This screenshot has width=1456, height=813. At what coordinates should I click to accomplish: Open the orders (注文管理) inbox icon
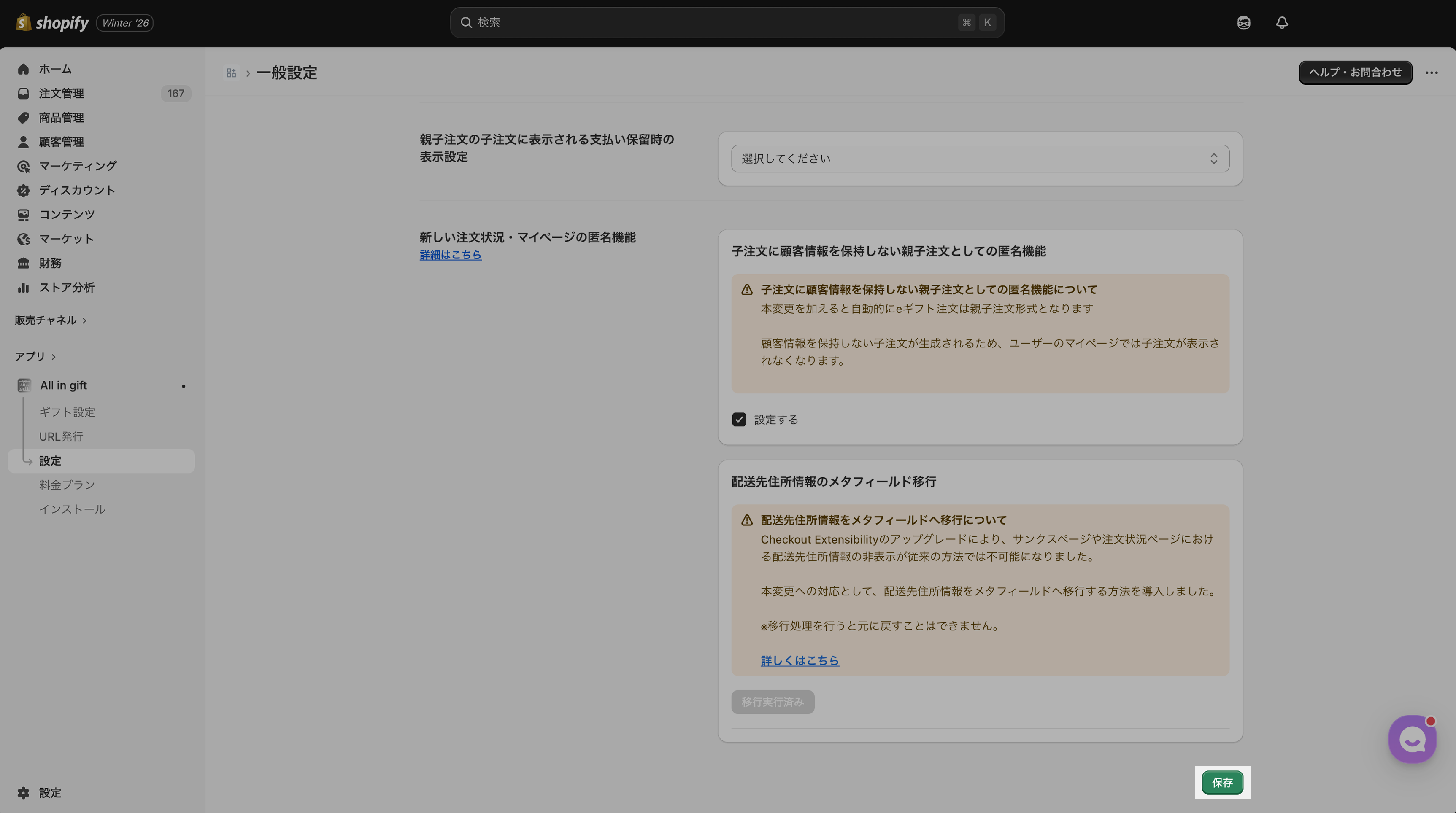click(23, 93)
